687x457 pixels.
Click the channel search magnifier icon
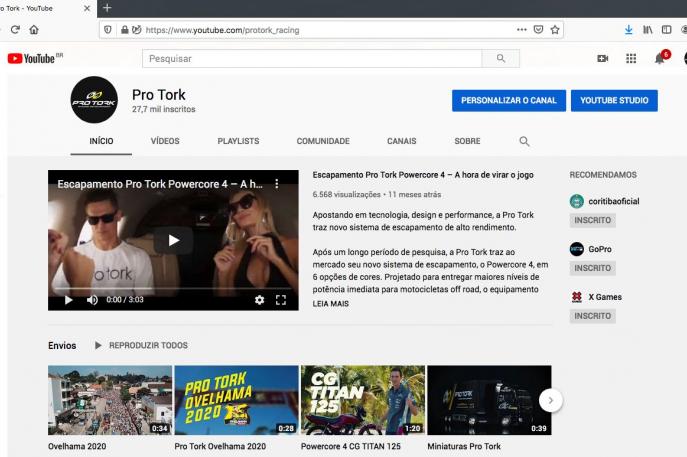click(524, 141)
